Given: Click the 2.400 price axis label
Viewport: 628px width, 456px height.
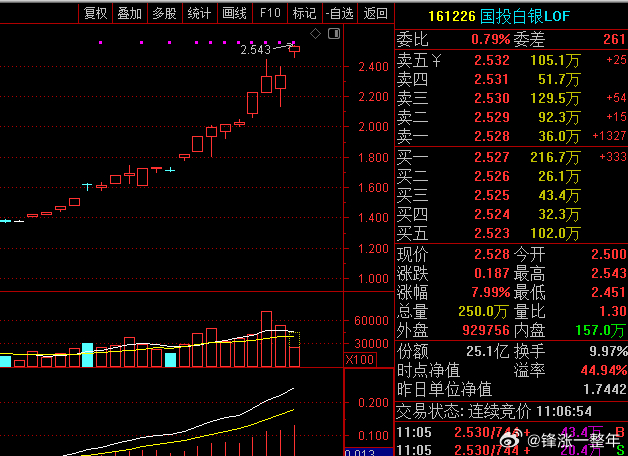Looking at the screenshot, I should point(373,66).
